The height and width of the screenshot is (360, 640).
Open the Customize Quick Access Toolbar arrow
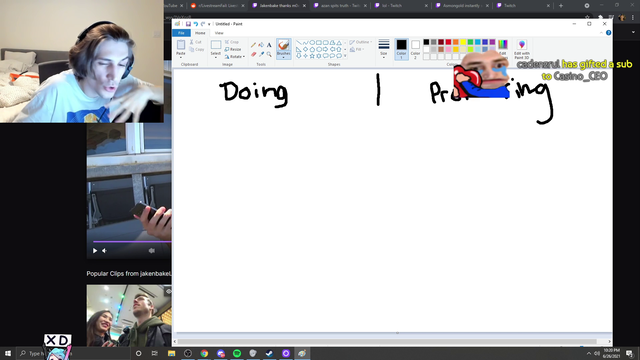click(x=209, y=24)
